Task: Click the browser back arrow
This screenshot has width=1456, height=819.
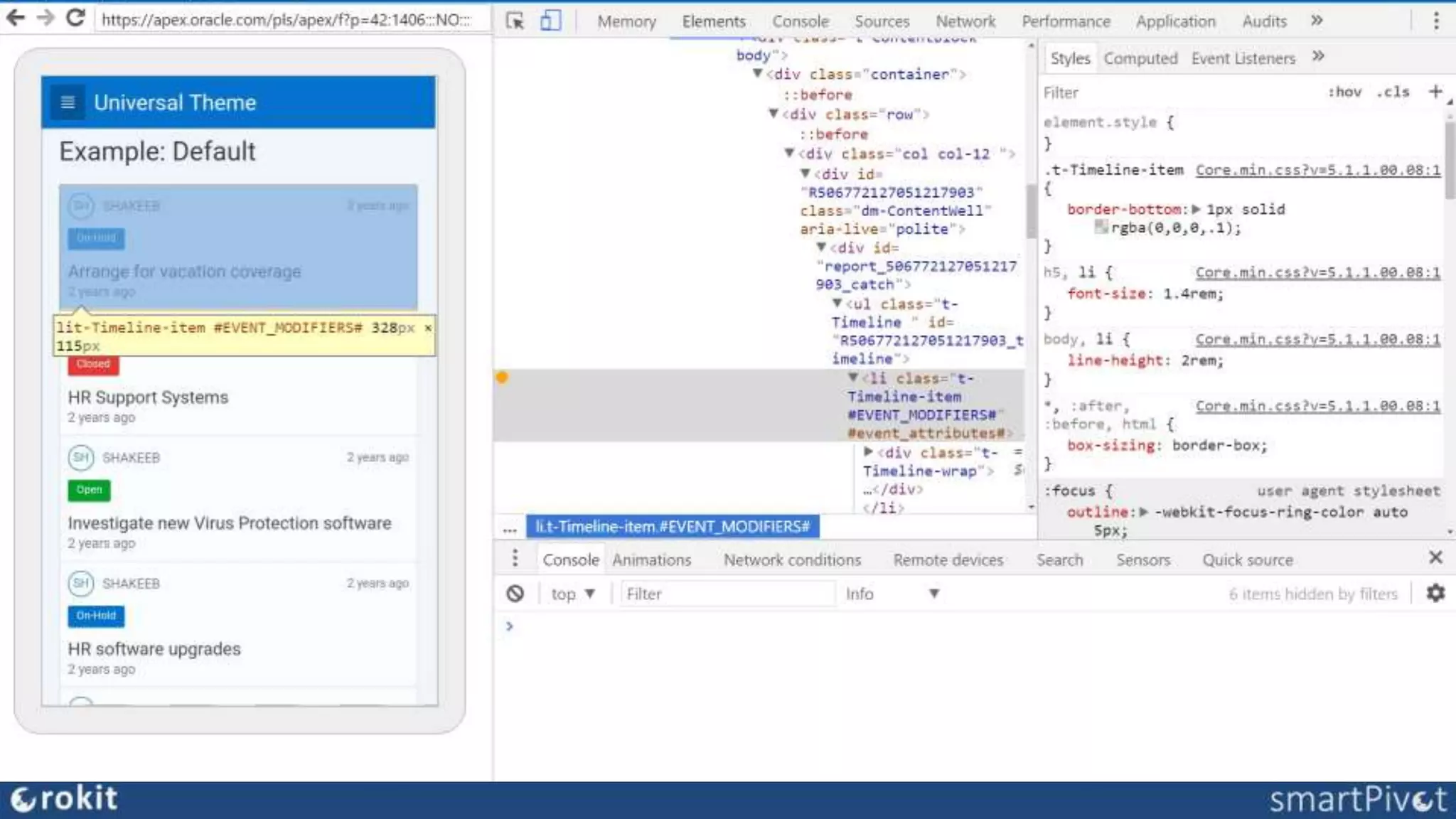Action: click(x=15, y=18)
